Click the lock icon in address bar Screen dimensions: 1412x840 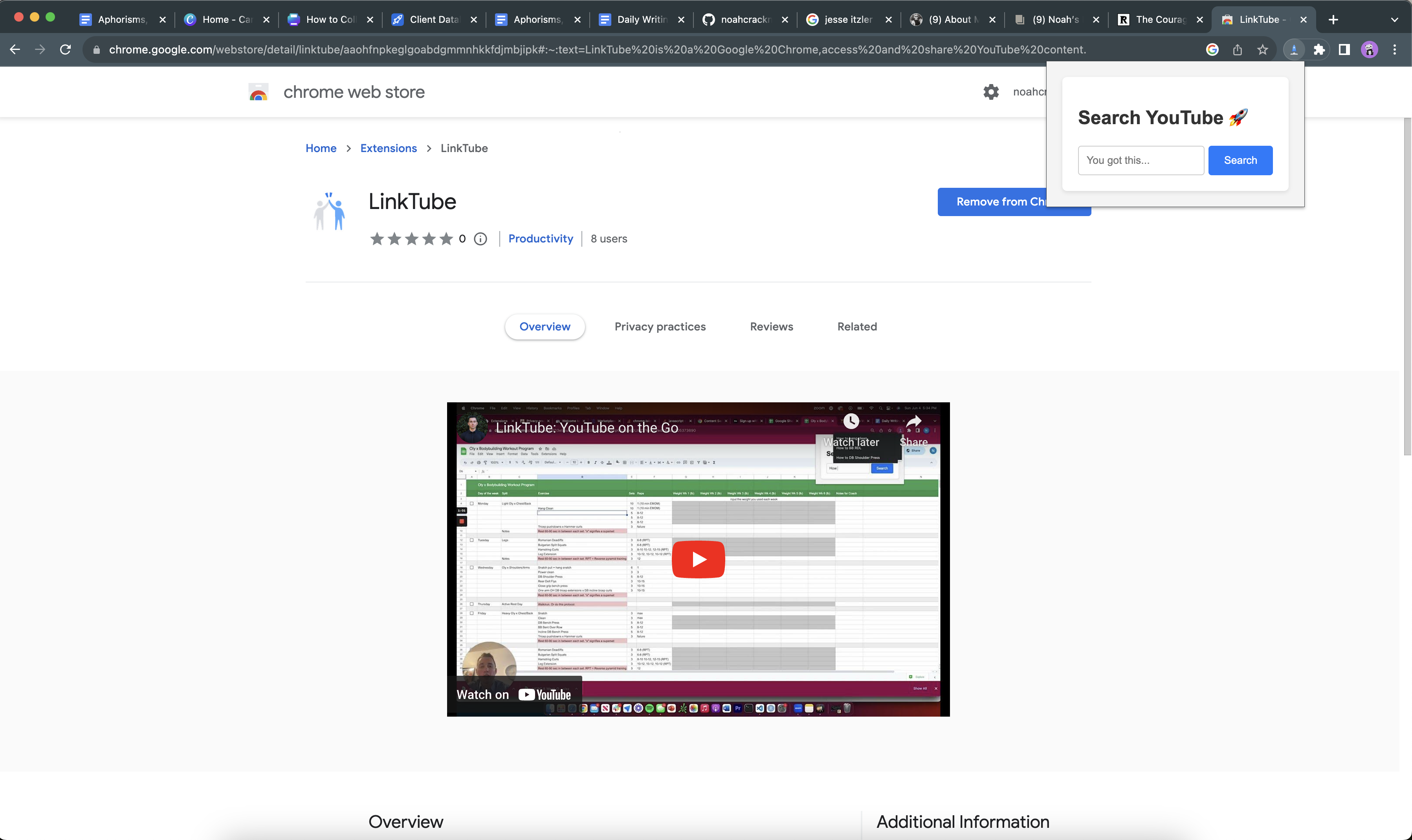click(x=96, y=50)
